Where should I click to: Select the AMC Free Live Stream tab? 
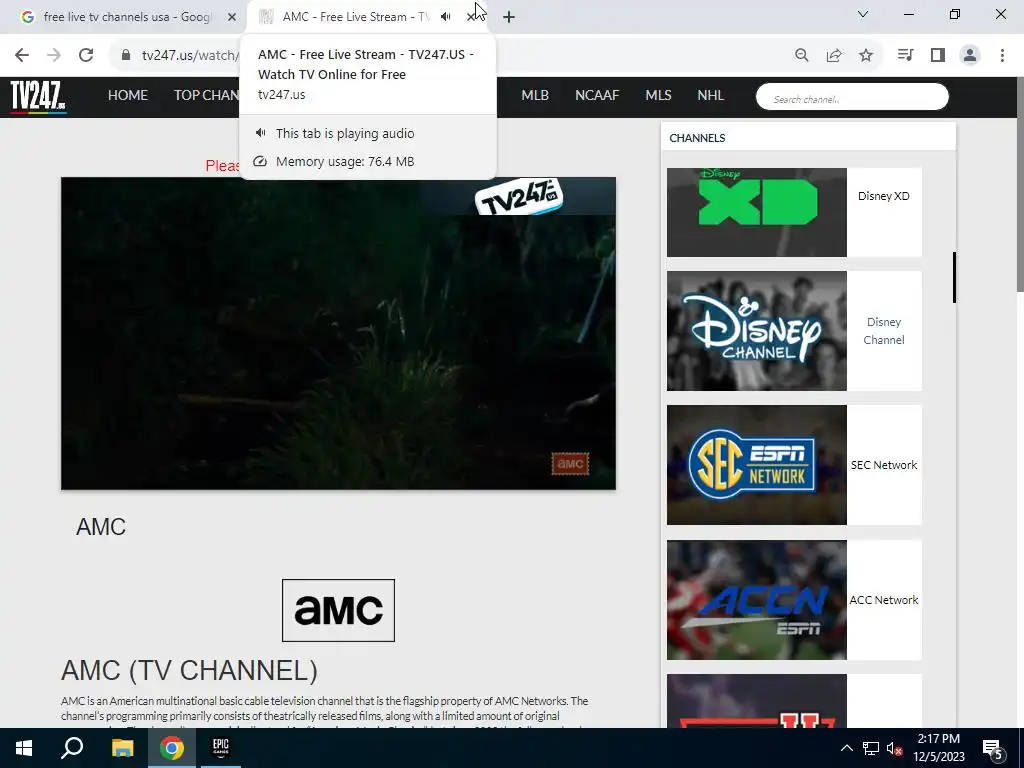click(x=356, y=17)
